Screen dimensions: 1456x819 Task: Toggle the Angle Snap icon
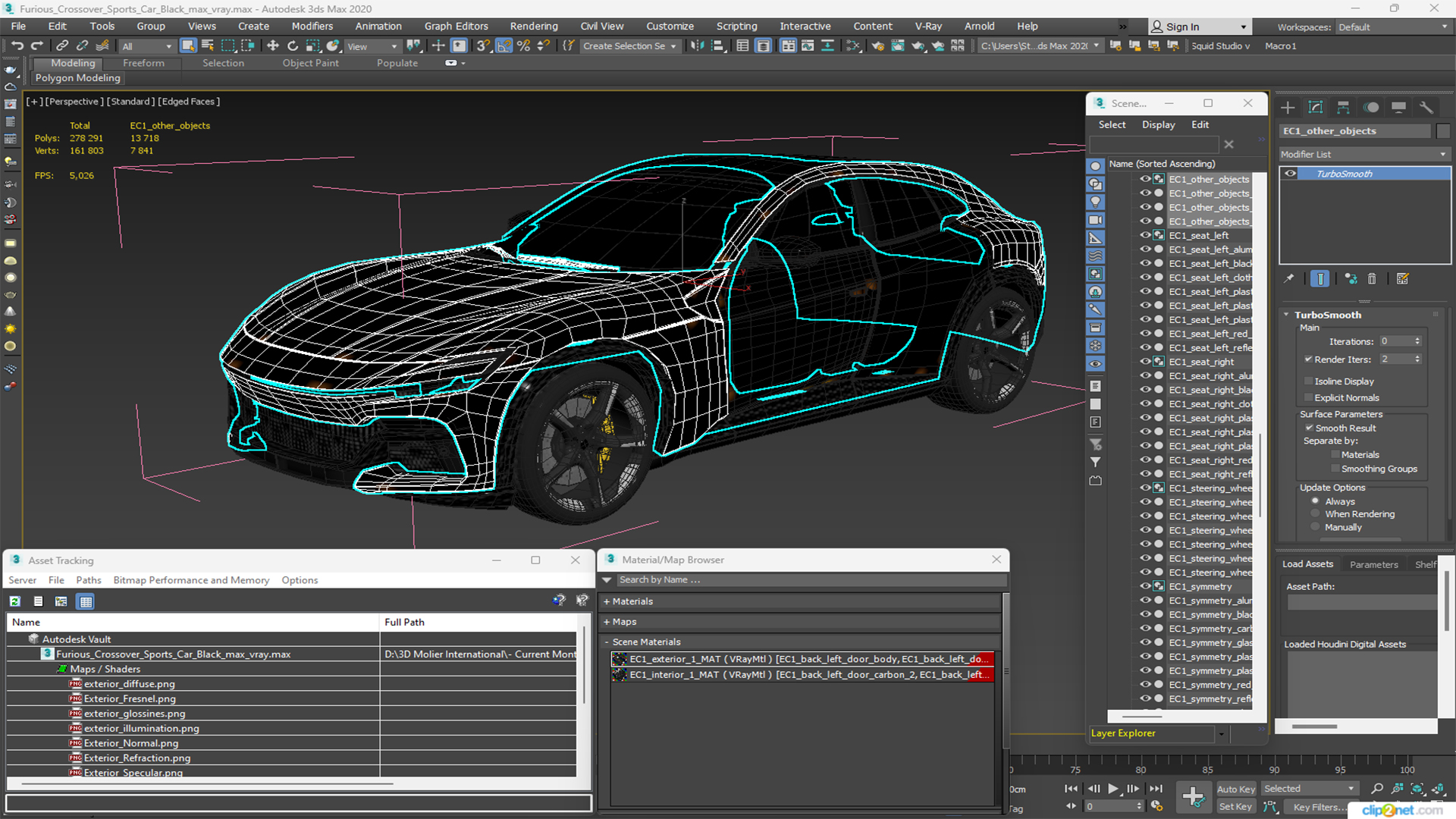[504, 46]
